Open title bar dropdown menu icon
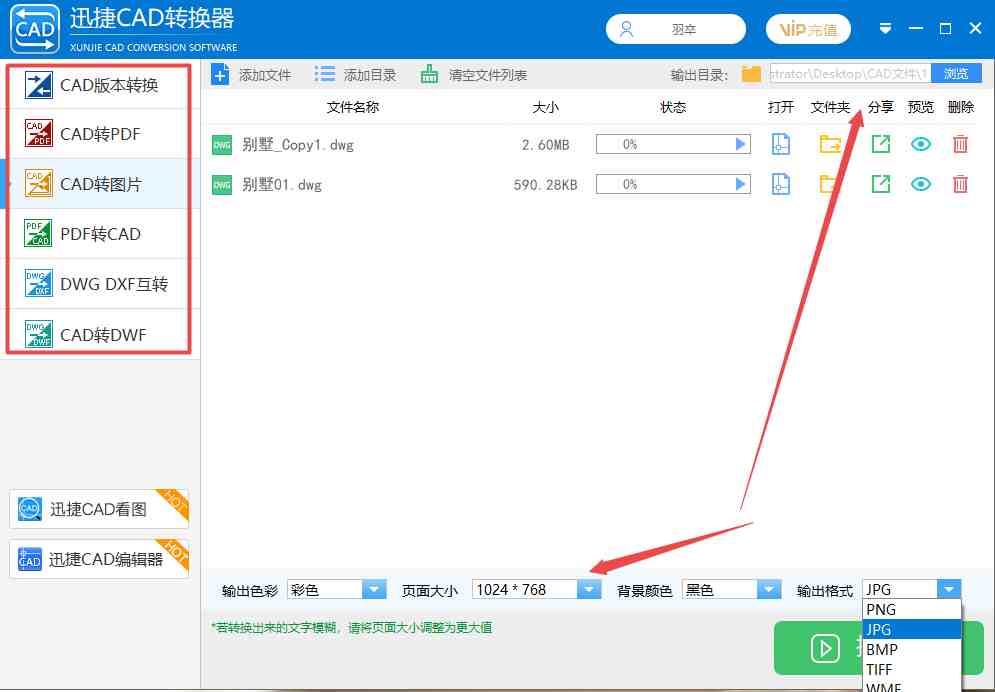 (x=885, y=29)
